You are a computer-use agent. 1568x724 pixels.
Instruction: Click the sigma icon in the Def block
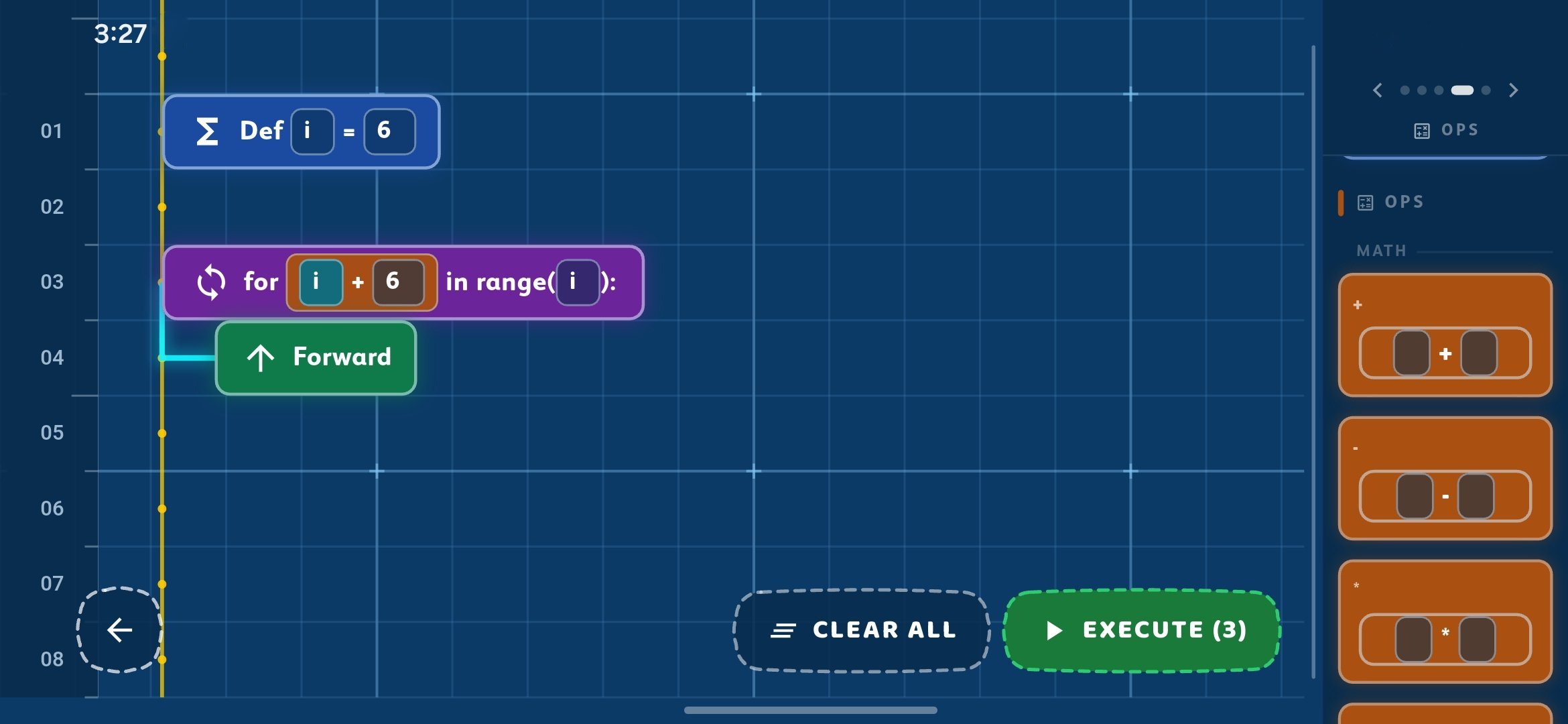point(207,131)
